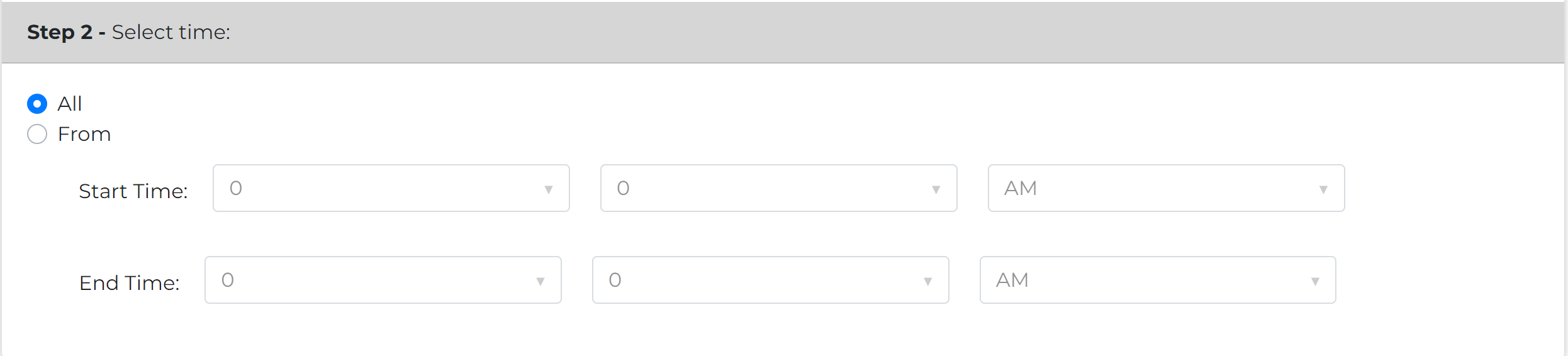Click the End Time label

[x=130, y=283]
